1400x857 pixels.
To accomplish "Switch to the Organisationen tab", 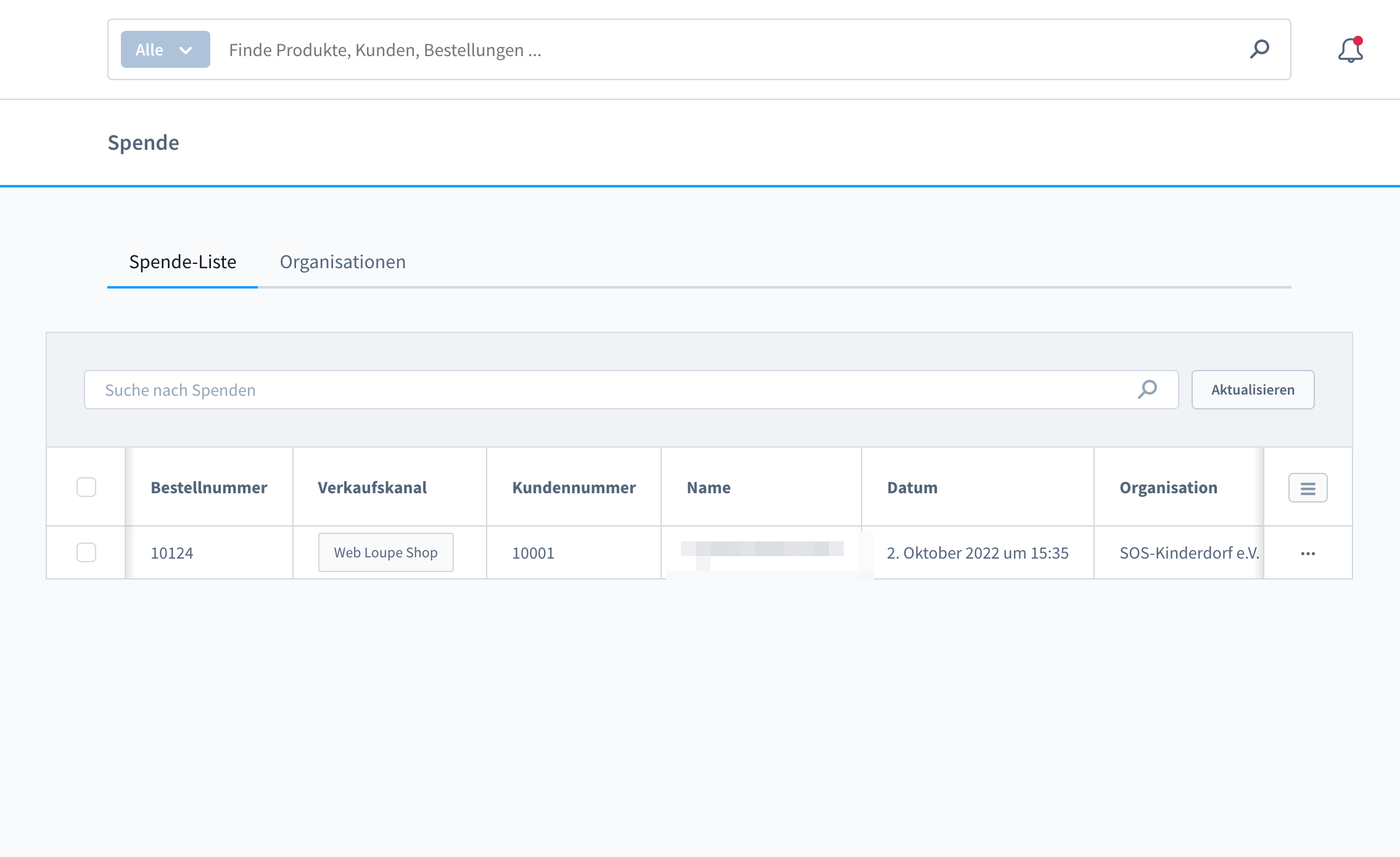I will tap(343, 262).
